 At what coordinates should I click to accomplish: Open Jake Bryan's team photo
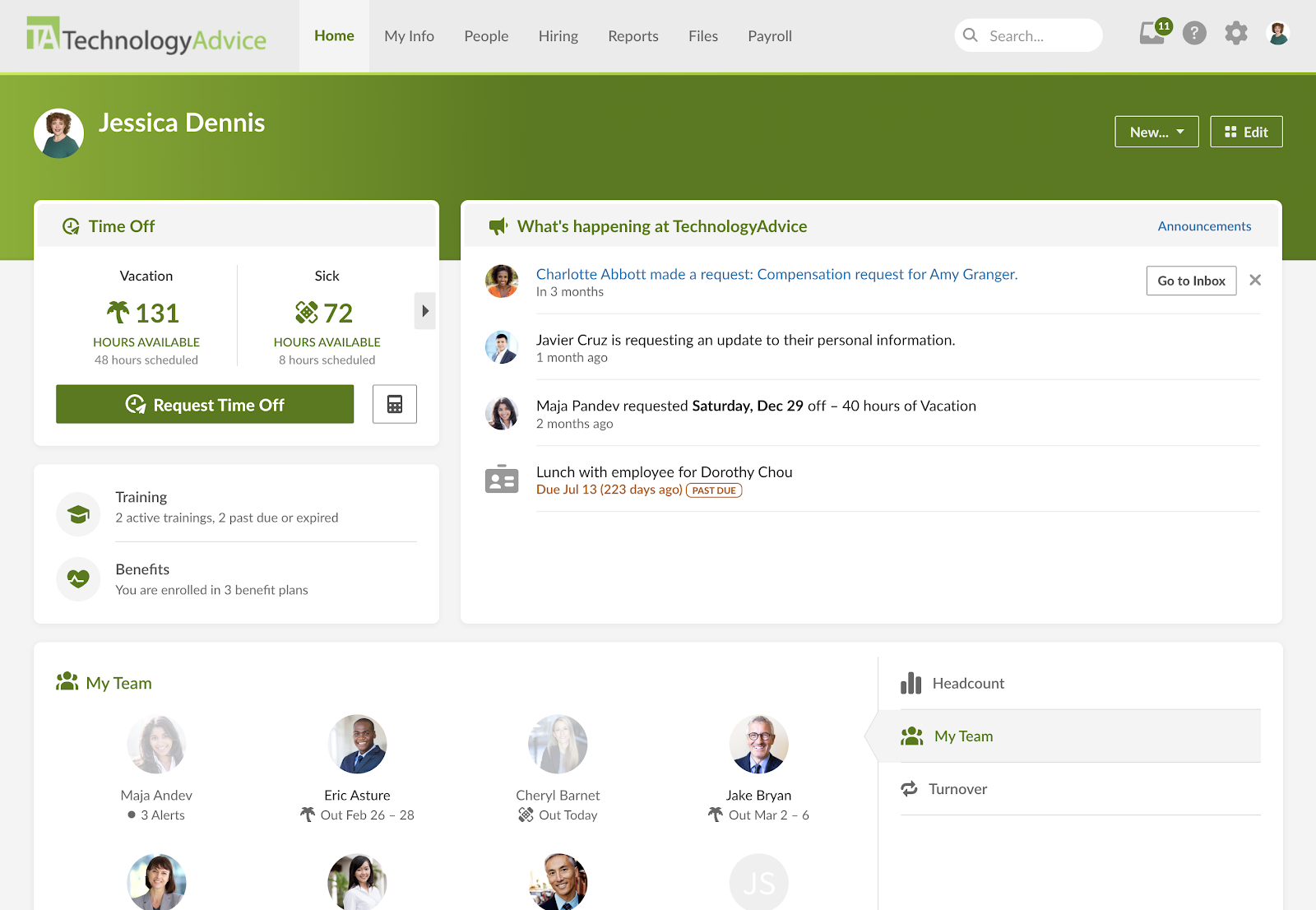pyautogui.click(x=758, y=744)
